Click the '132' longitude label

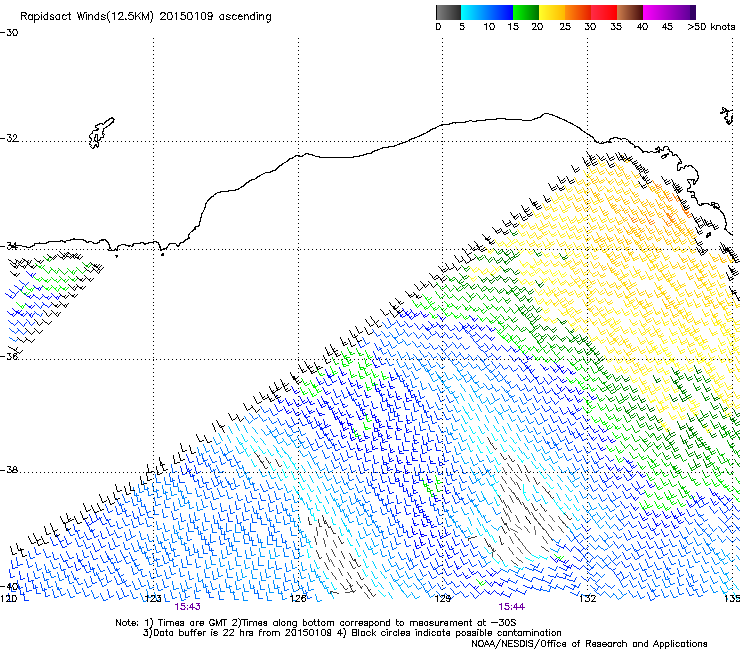[x=587, y=599]
